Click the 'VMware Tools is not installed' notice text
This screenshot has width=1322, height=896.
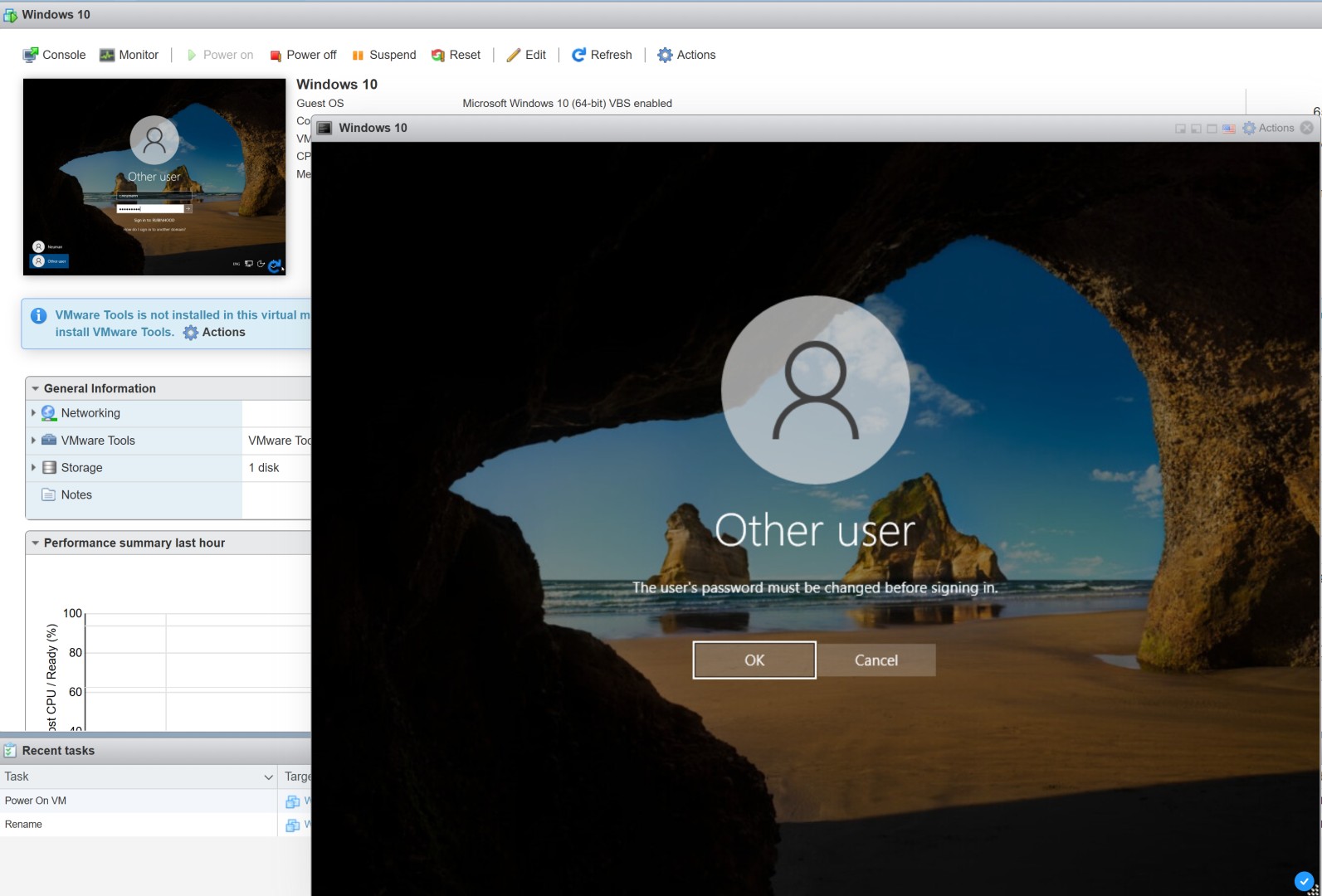tap(183, 324)
